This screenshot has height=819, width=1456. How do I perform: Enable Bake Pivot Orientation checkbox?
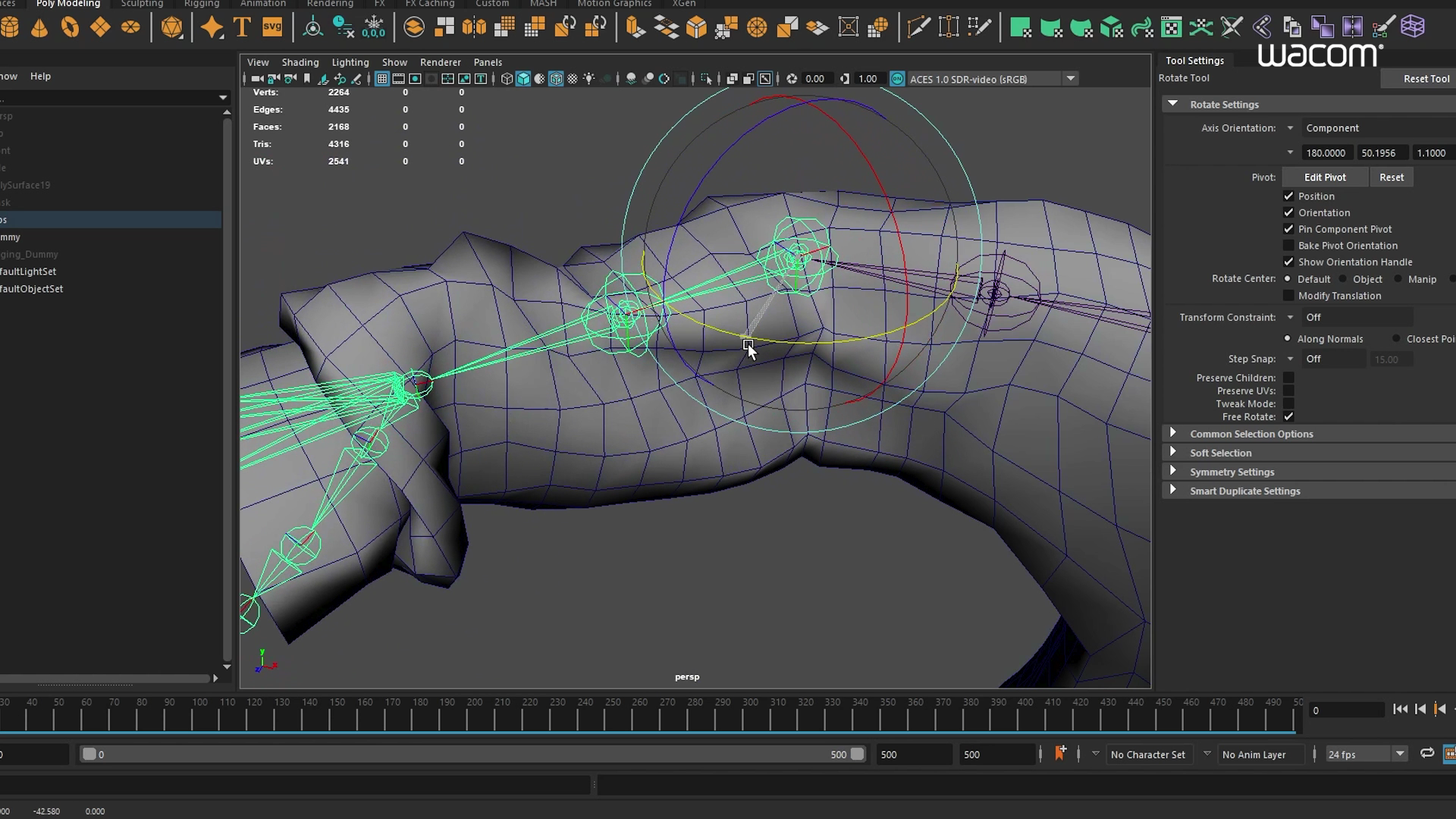point(1288,246)
